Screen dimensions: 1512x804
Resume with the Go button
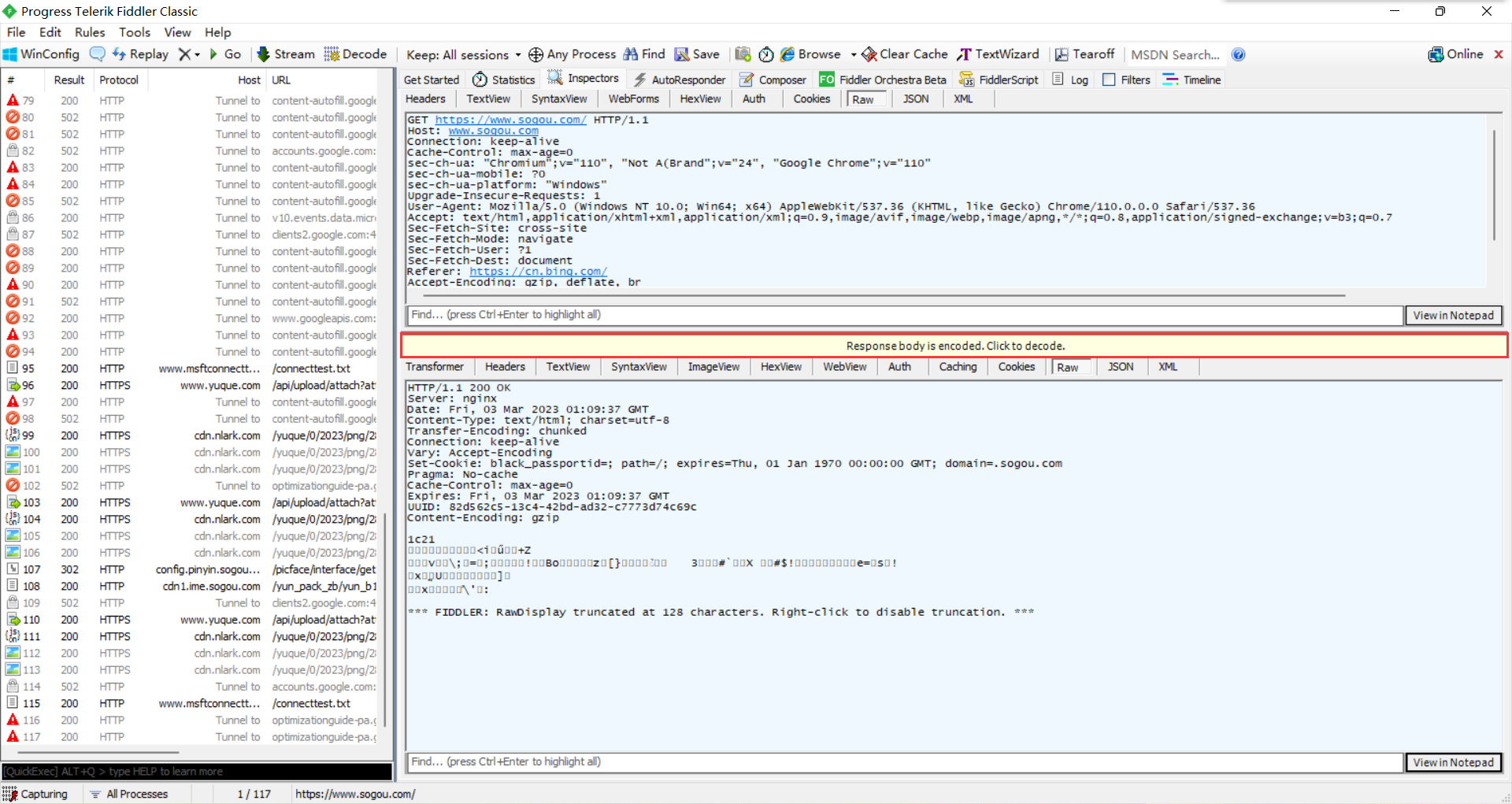(225, 54)
